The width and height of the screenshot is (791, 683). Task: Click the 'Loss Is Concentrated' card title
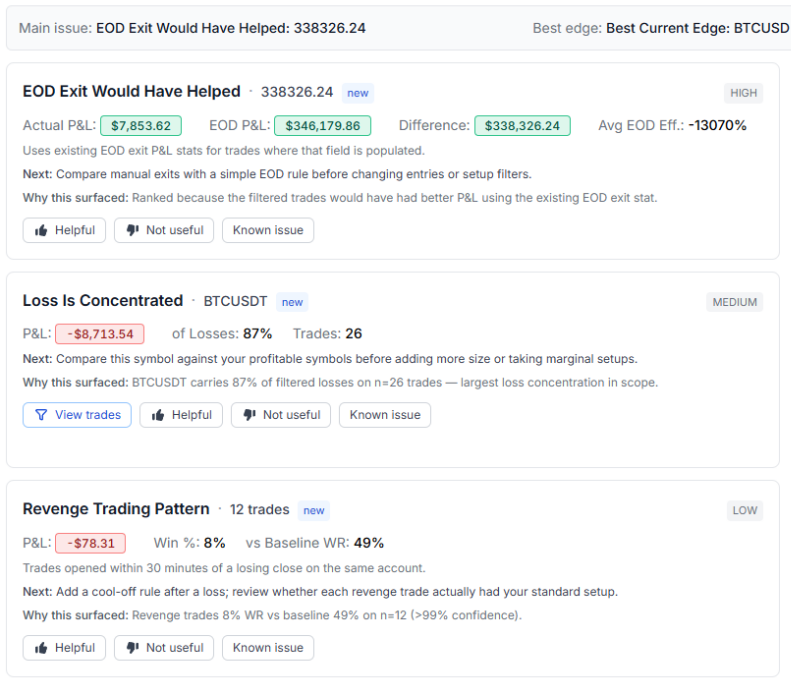[x=103, y=301]
